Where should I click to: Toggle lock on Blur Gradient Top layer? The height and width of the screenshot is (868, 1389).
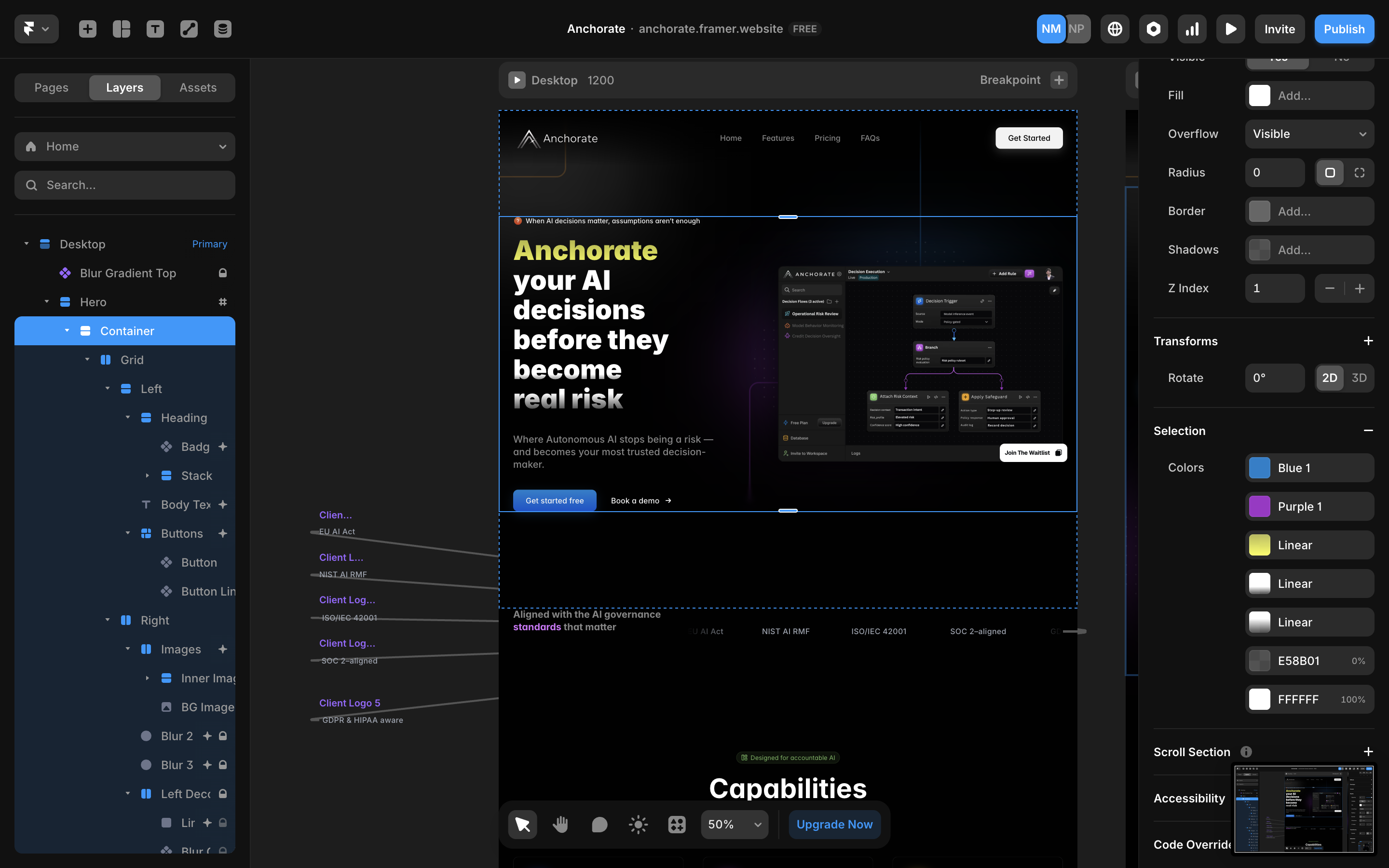pos(223,273)
